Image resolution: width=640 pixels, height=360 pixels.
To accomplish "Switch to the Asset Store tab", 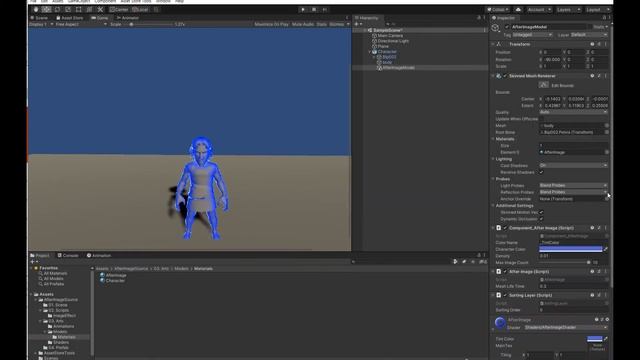I will click(x=70, y=18).
